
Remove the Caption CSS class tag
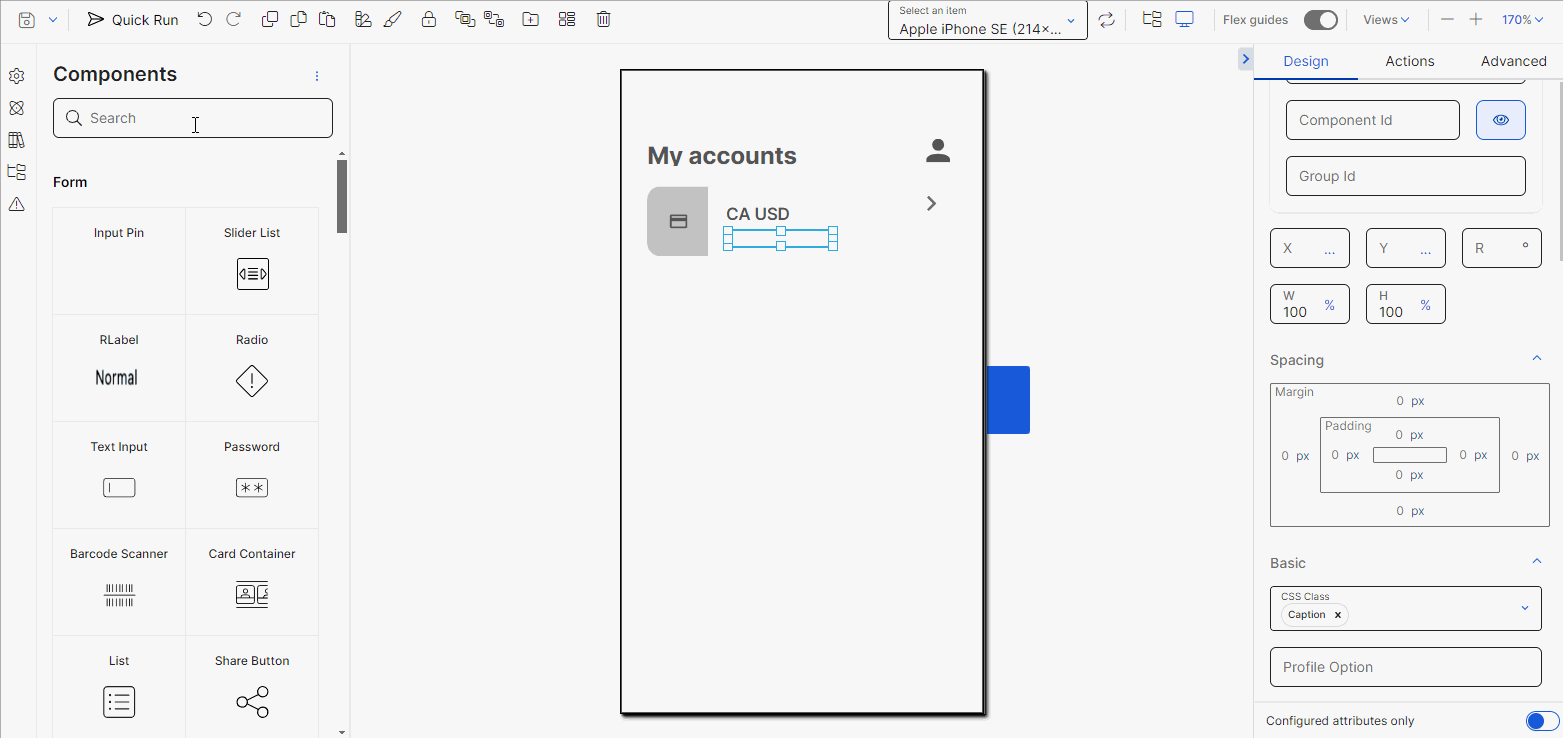click(1337, 614)
